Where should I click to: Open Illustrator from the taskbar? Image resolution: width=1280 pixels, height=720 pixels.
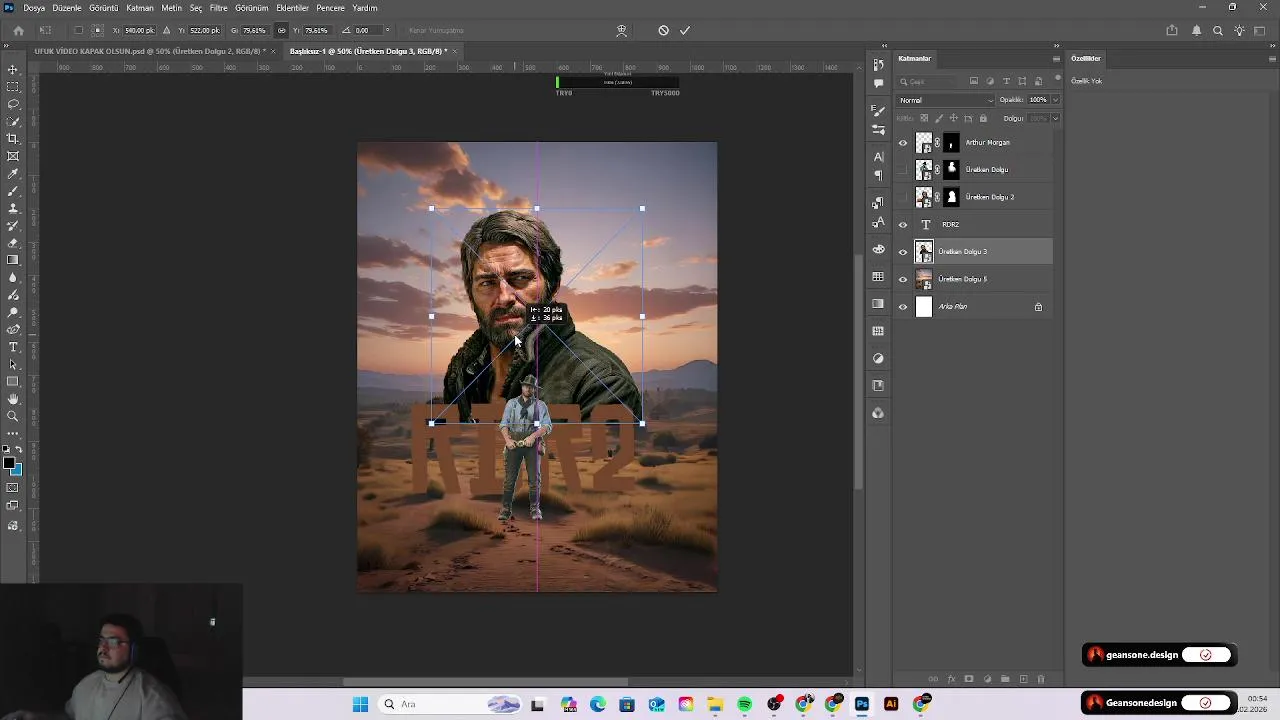tap(891, 704)
